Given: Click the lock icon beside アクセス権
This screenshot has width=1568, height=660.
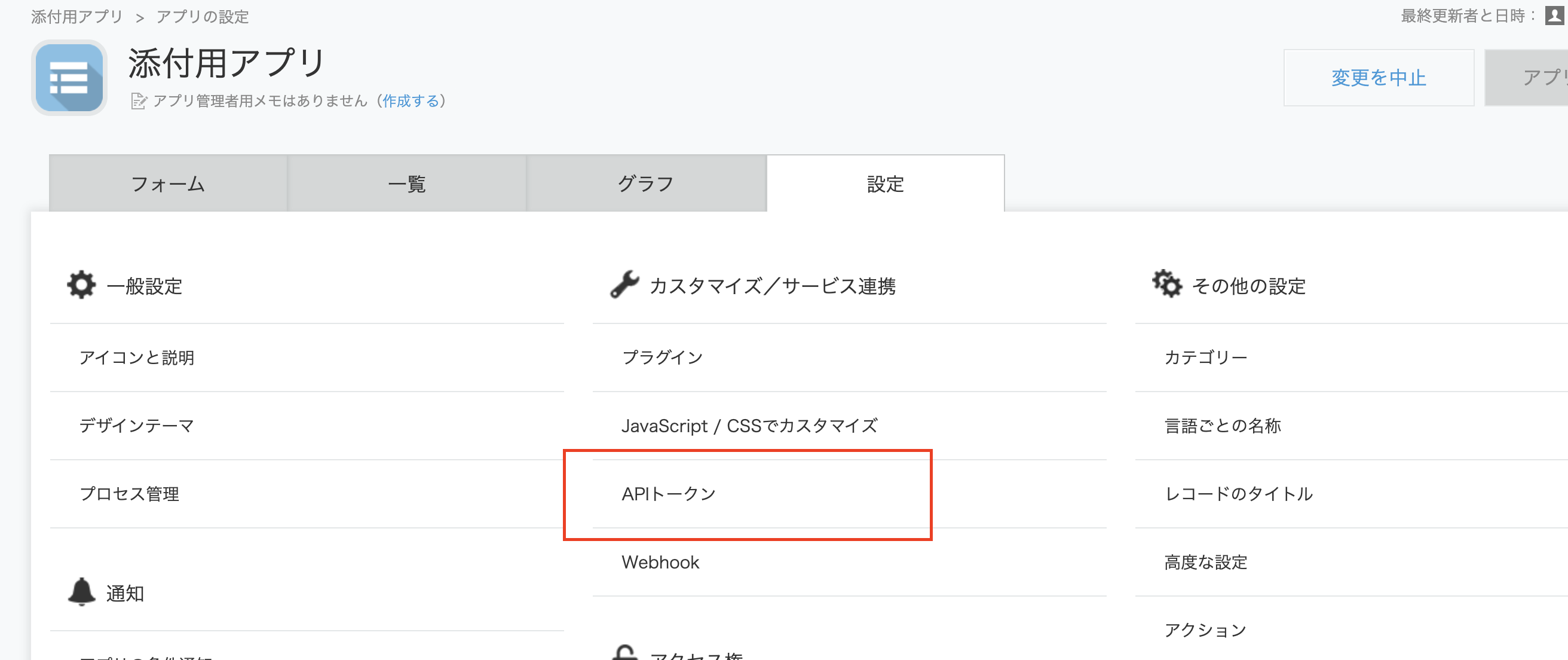Looking at the screenshot, I should (624, 653).
